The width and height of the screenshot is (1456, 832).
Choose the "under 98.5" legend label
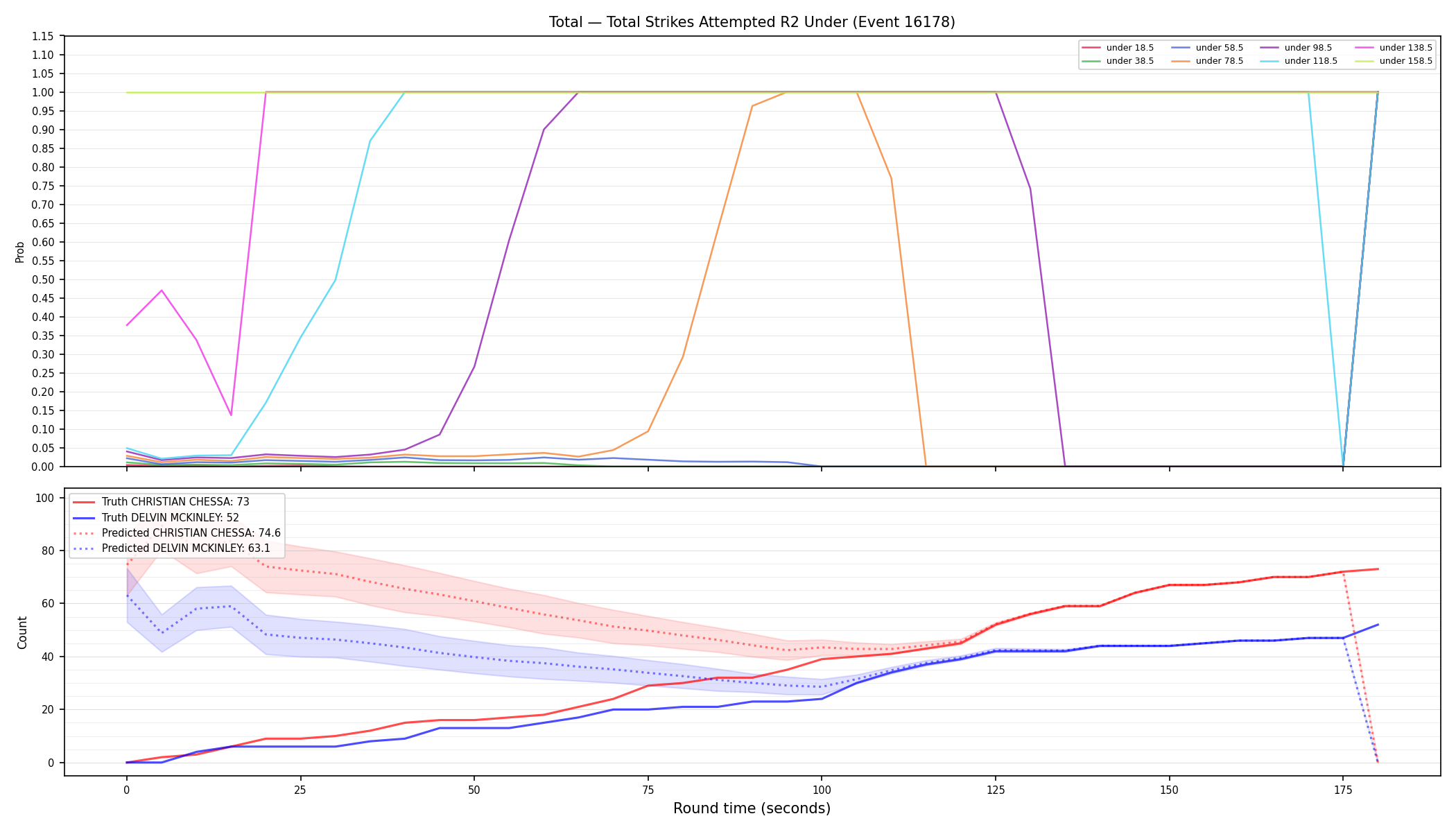click(x=1308, y=48)
